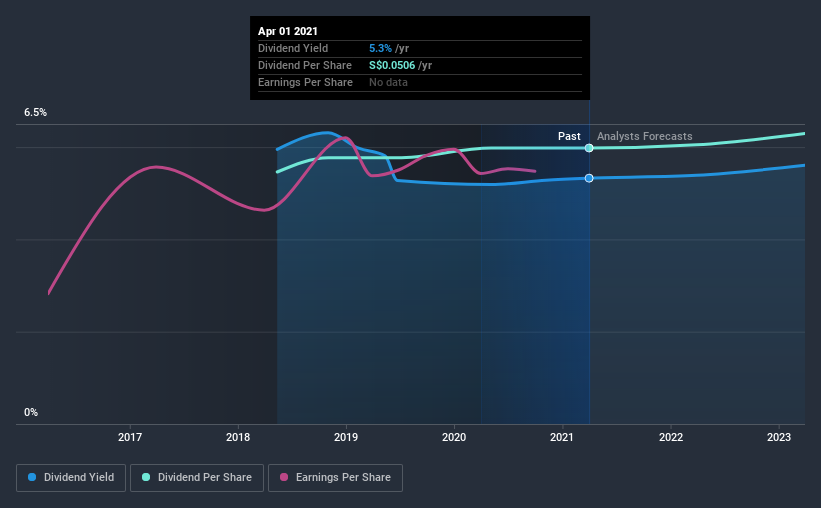The height and width of the screenshot is (508, 821).
Task: Click the 2021 x-axis label
Action: pyautogui.click(x=562, y=437)
